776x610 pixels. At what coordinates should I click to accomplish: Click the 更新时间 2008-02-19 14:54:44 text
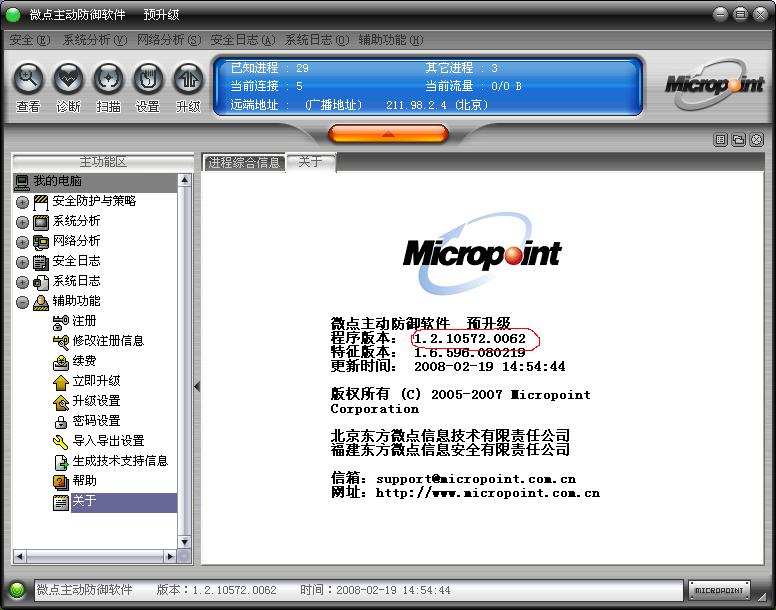point(448,367)
